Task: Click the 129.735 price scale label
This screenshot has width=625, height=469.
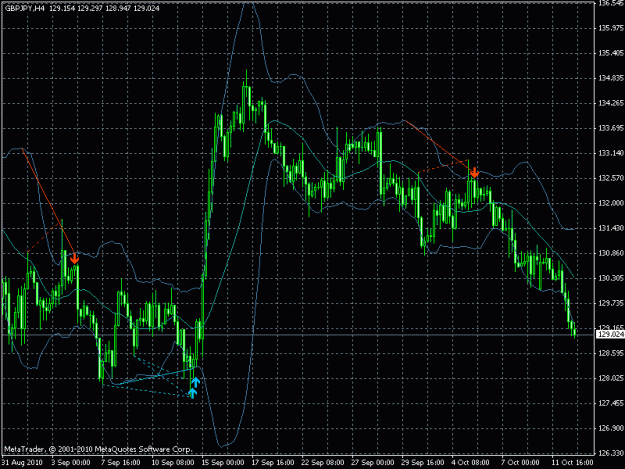Action: [611, 303]
